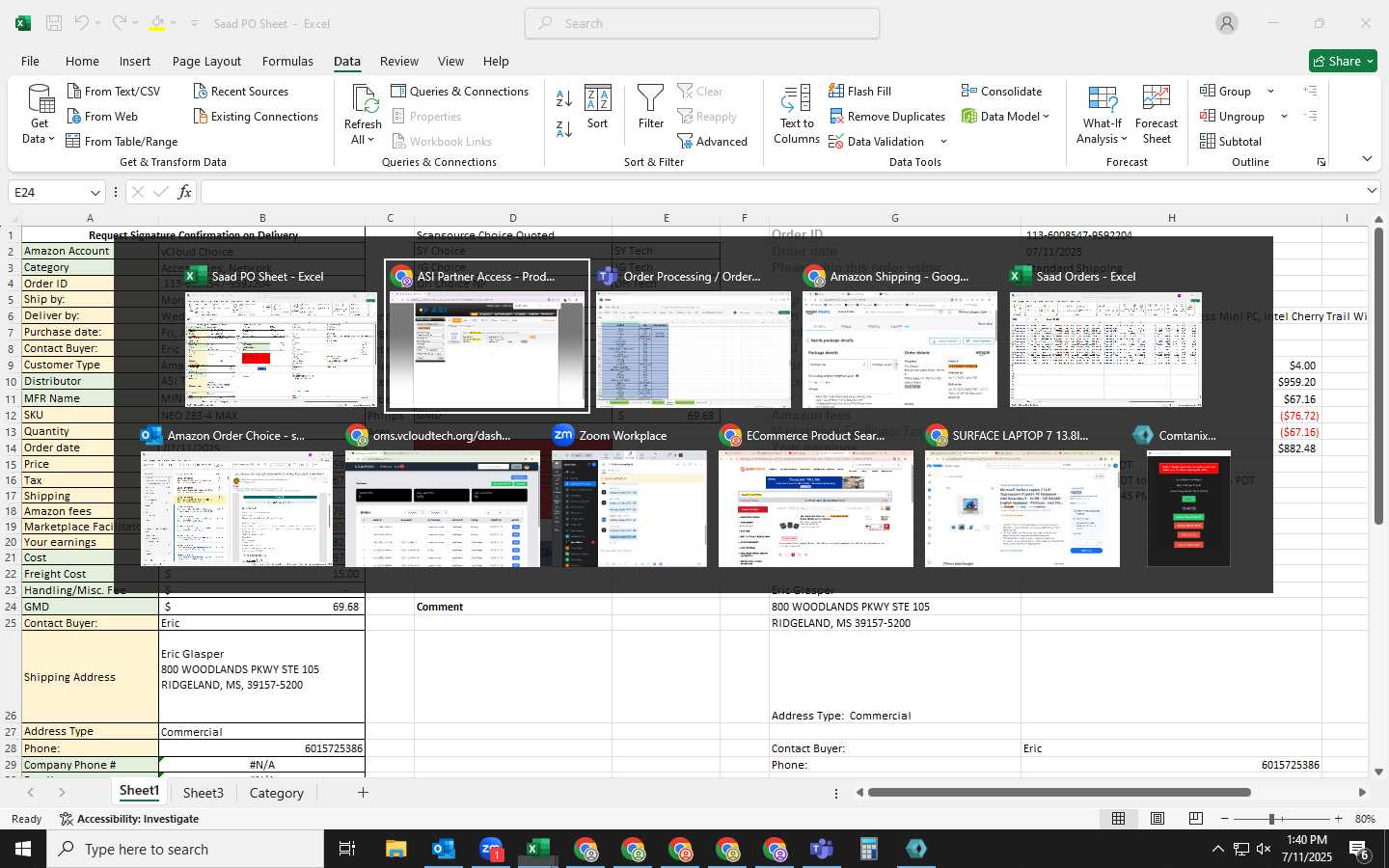The image size is (1389, 868).
Task: Expand Group dropdown arrow
Action: (x=1270, y=92)
